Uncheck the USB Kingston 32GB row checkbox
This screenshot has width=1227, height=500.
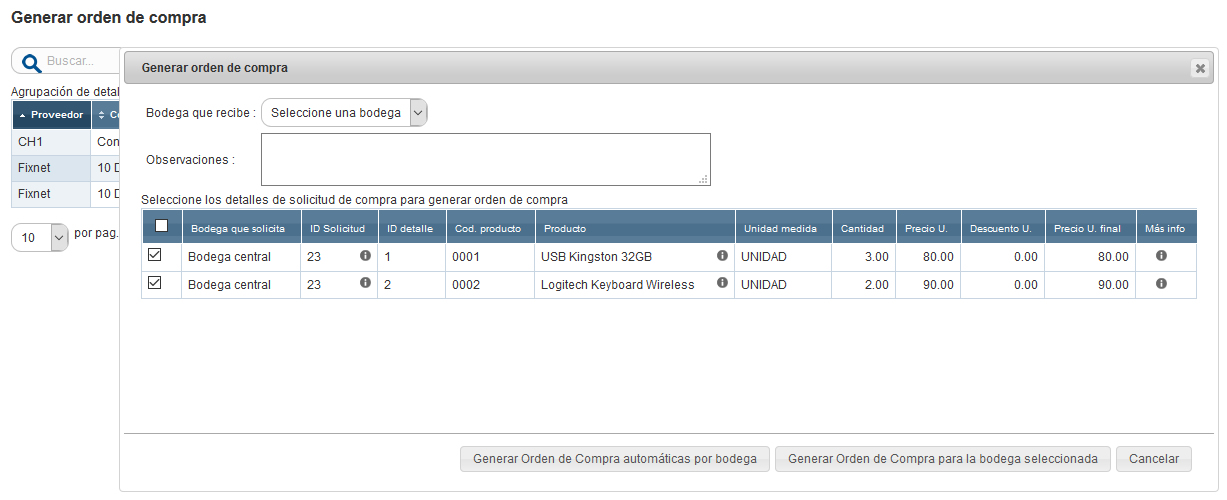coord(154,256)
